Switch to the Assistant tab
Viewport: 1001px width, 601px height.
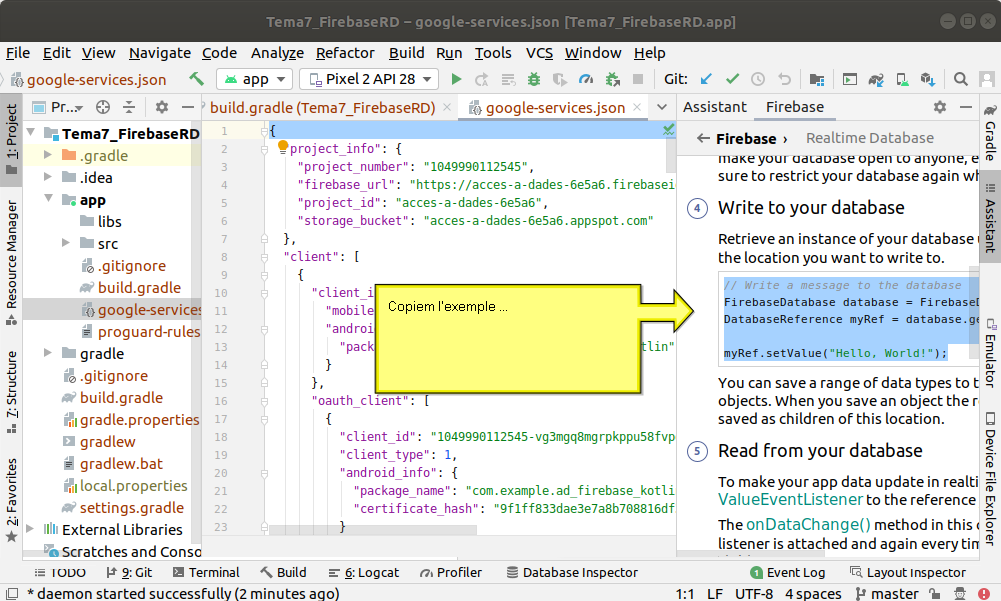(x=714, y=107)
